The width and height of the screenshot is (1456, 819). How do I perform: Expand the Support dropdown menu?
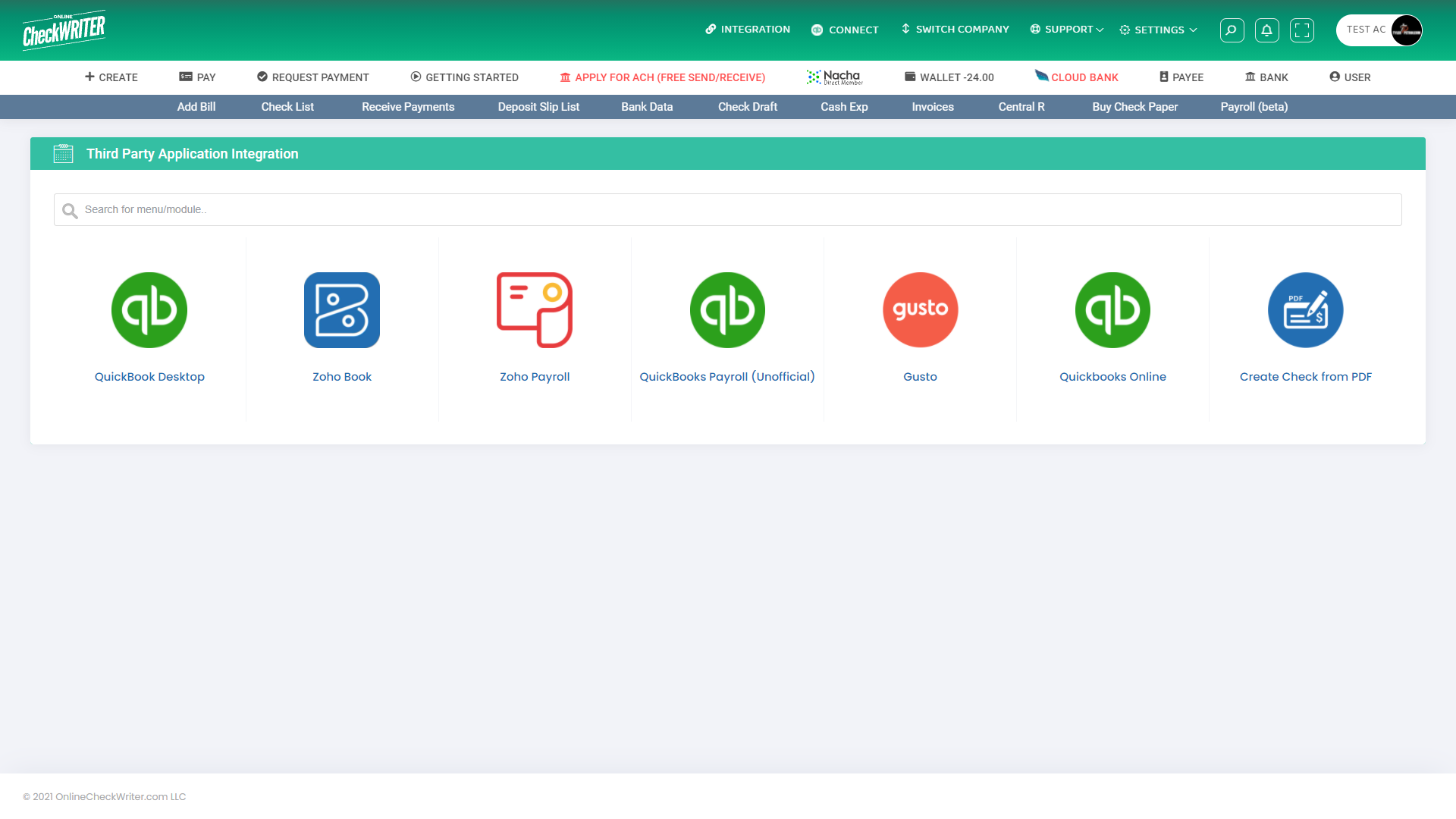click(x=1068, y=30)
